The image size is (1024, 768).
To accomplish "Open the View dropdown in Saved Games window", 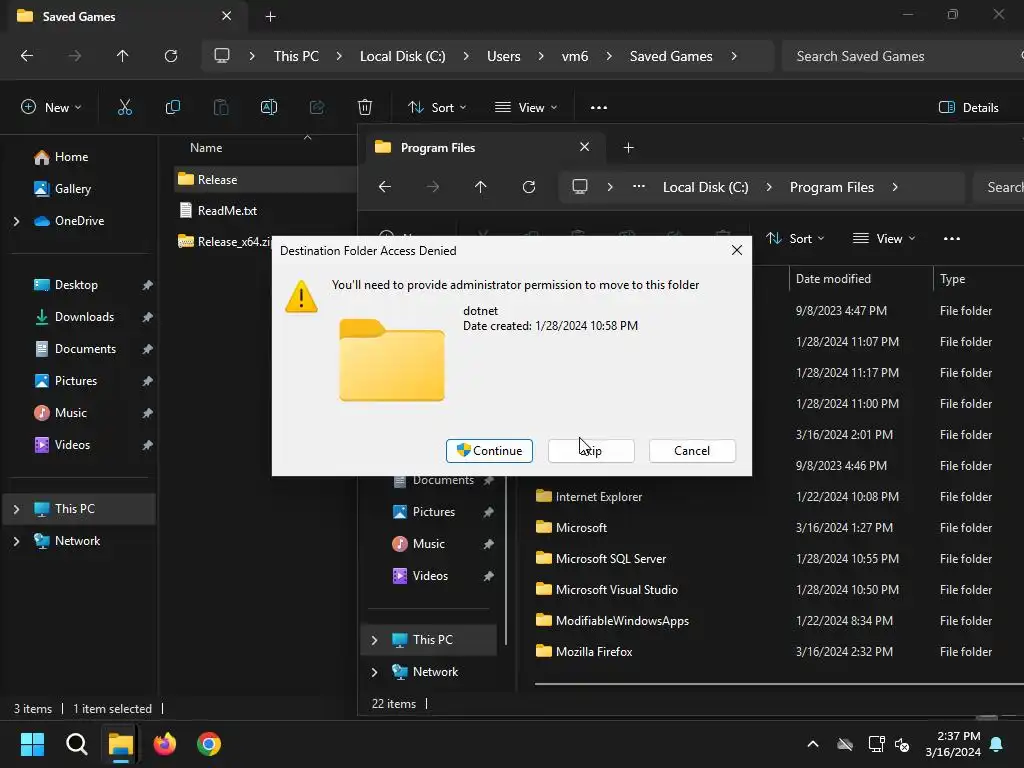I will (x=526, y=107).
